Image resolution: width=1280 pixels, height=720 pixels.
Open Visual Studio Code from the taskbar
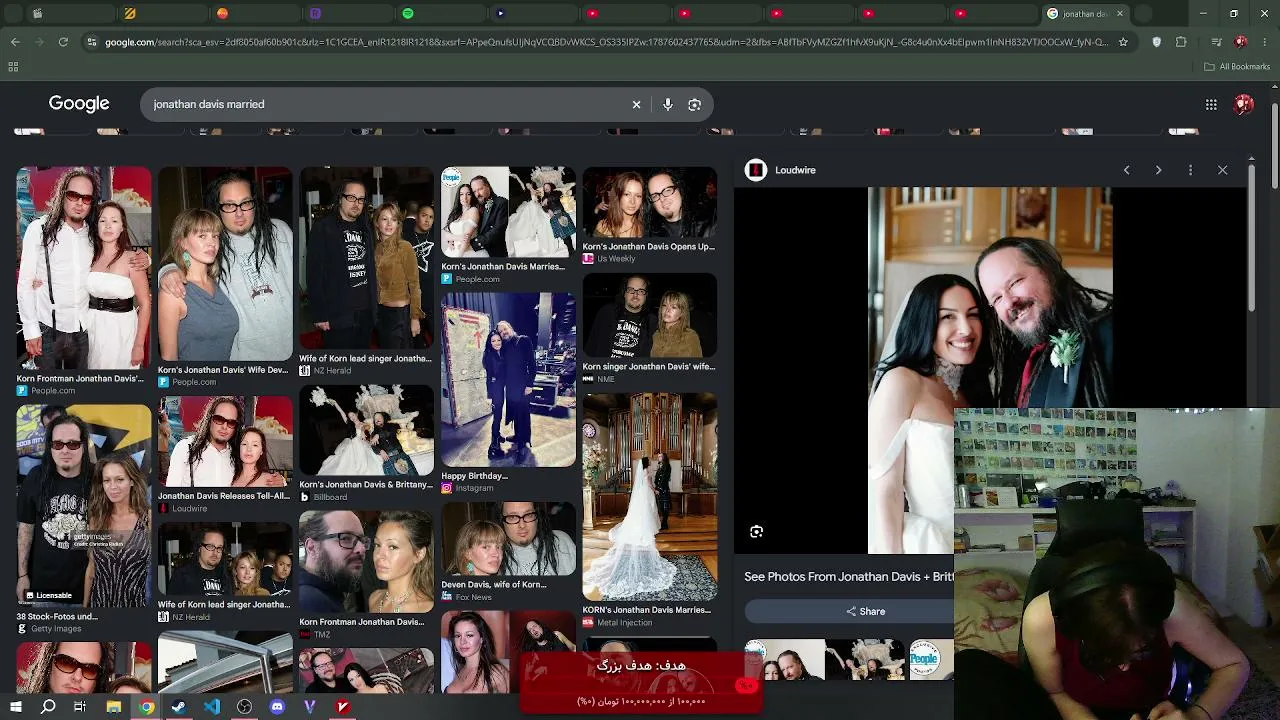212,707
